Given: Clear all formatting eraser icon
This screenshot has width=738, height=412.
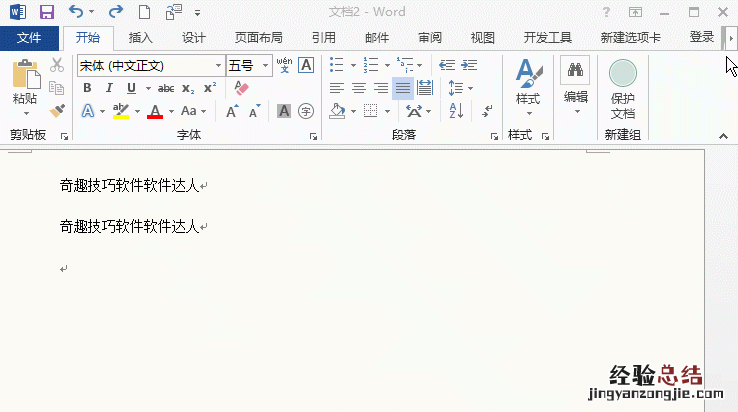Looking at the screenshot, I should [241, 88].
